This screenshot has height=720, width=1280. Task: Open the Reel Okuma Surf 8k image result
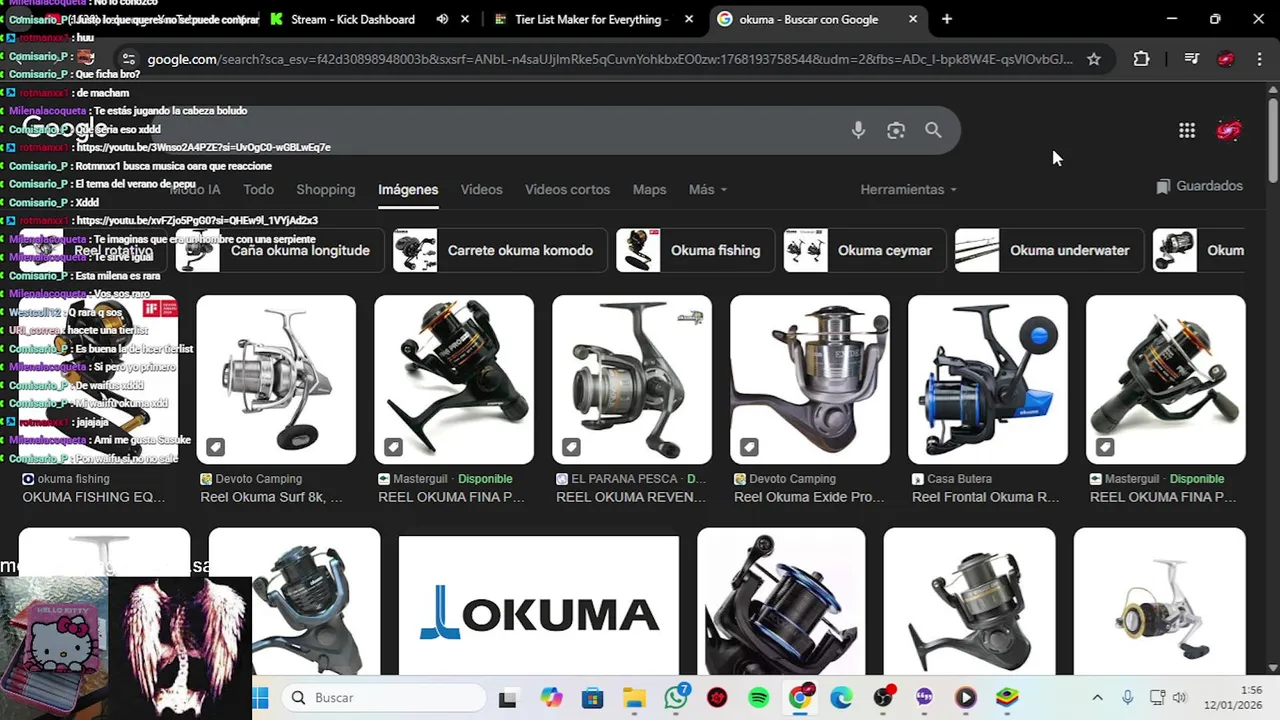[276, 380]
